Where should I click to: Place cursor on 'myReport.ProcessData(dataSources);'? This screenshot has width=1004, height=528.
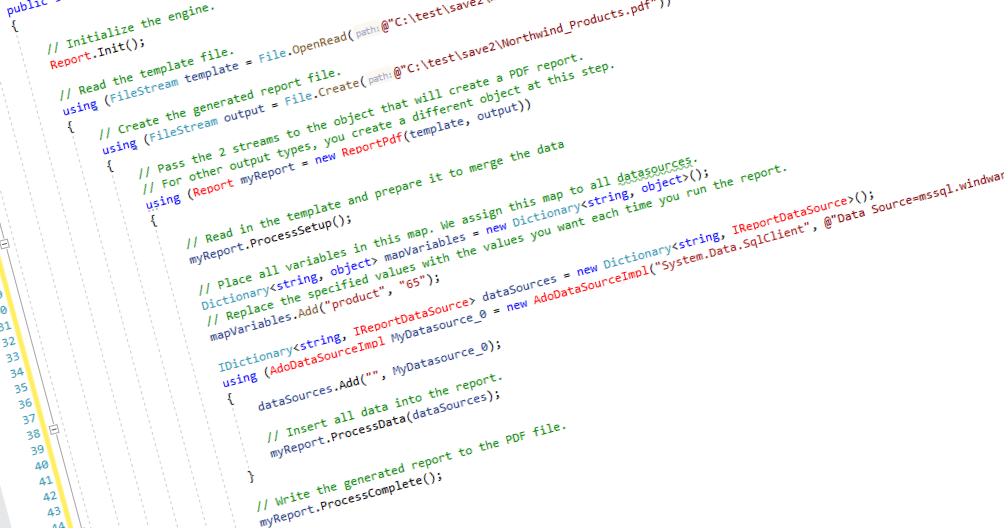(385, 424)
